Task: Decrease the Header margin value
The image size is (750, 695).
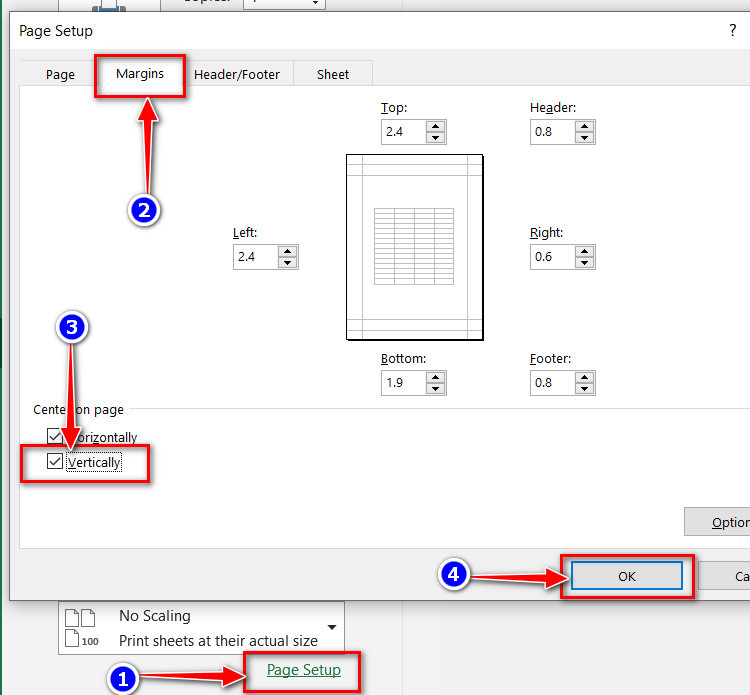Action: tap(585, 138)
